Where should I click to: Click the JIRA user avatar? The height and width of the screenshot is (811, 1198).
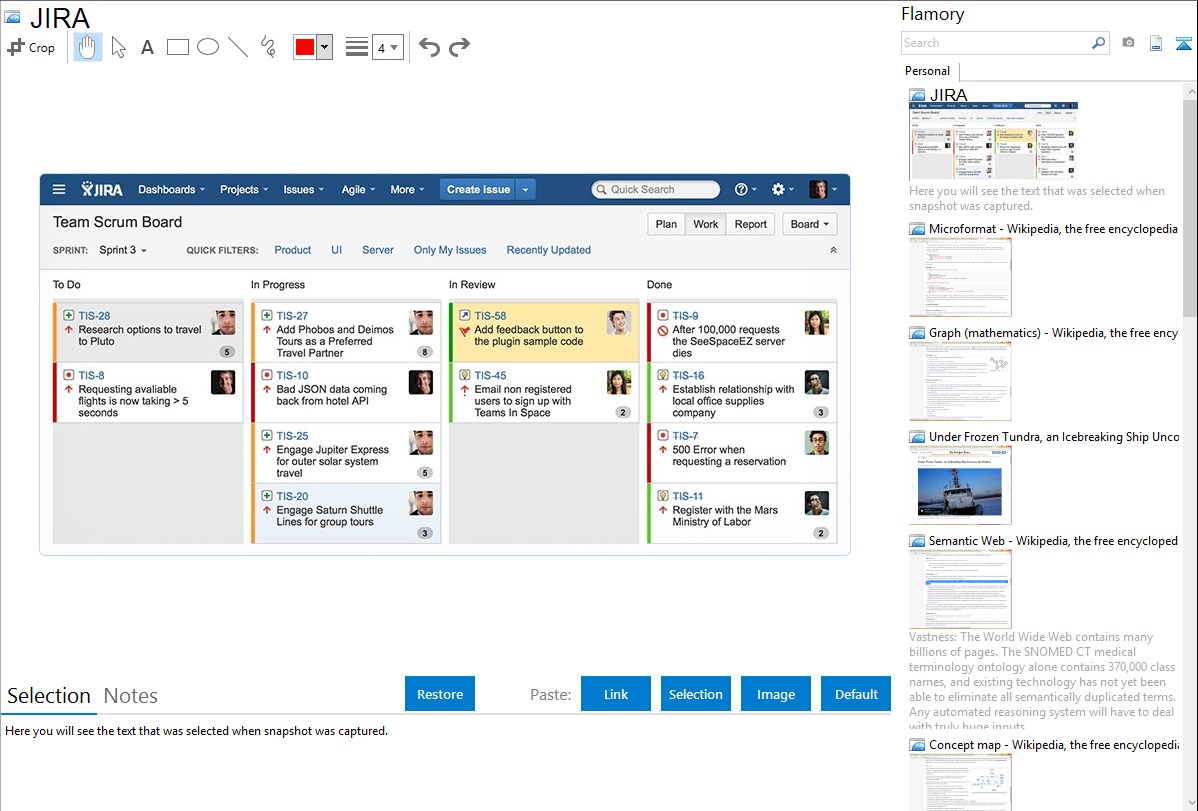point(818,190)
